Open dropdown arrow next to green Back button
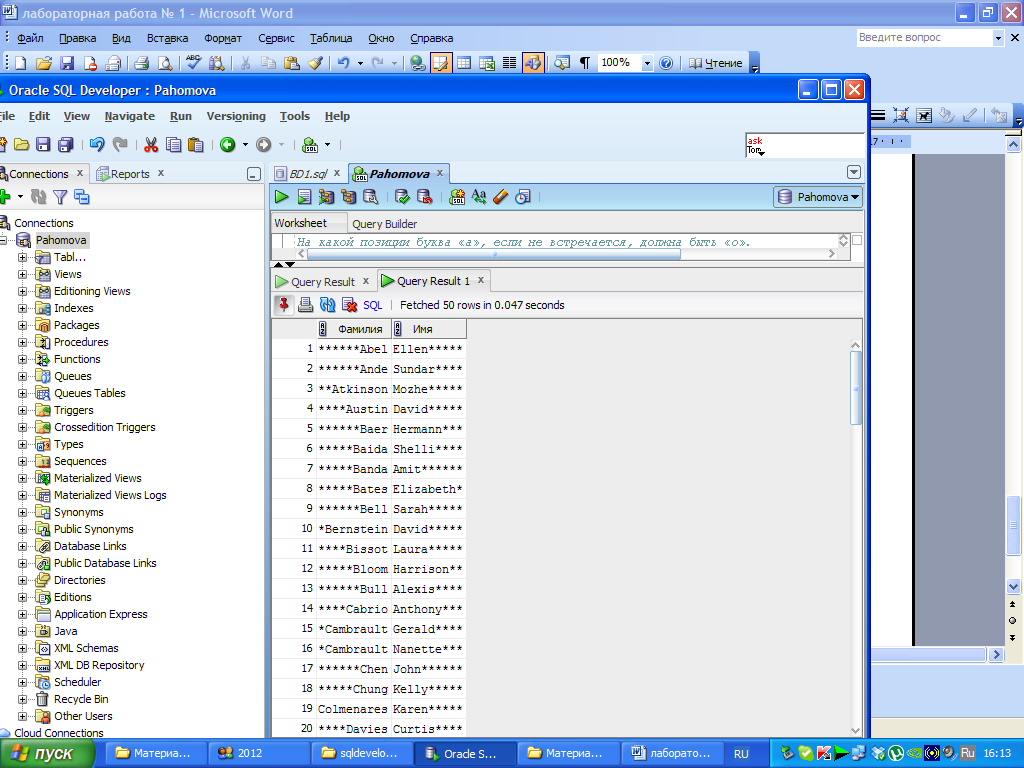 coord(246,144)
